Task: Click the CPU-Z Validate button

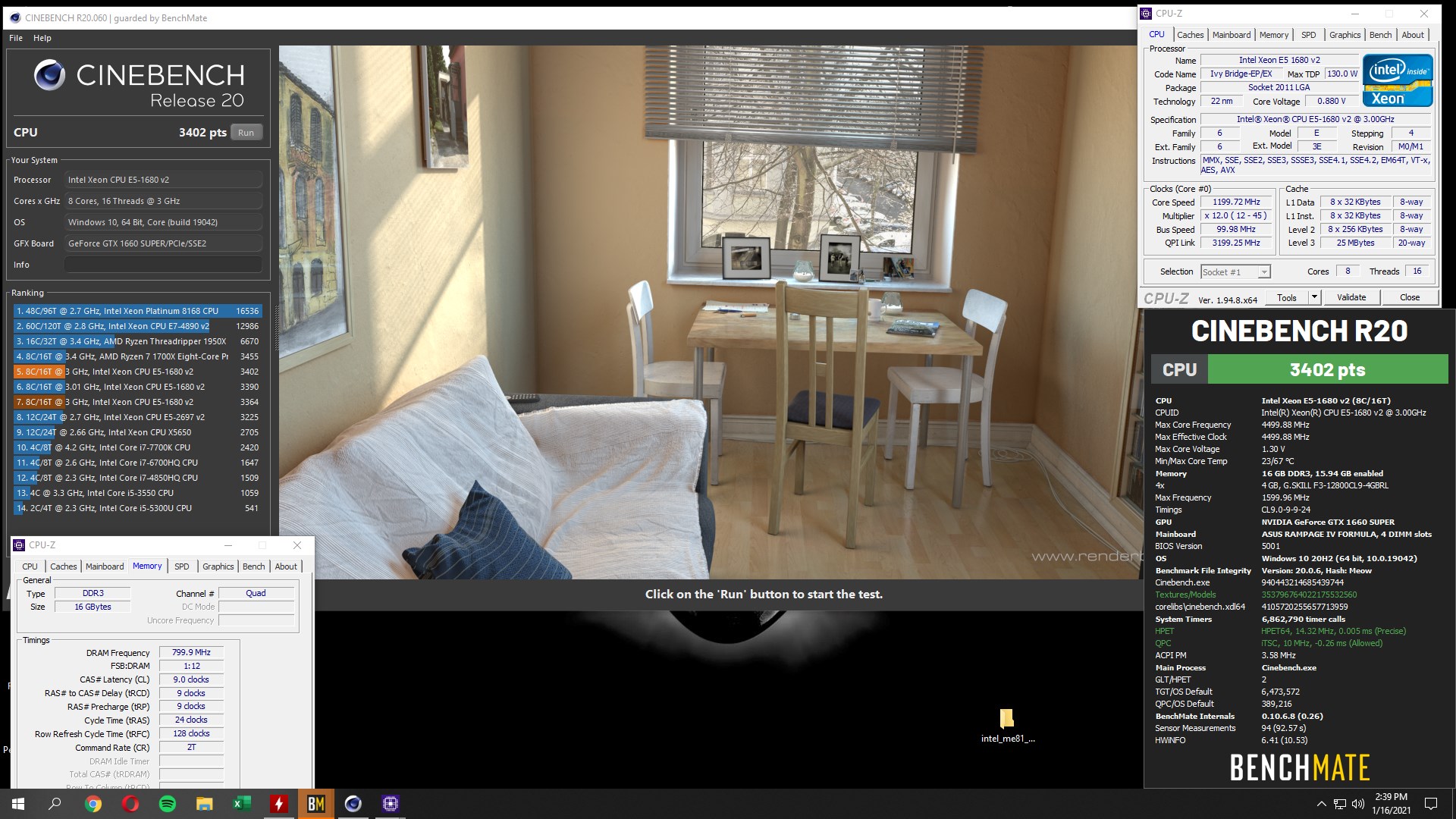Action: [1351, 297]
